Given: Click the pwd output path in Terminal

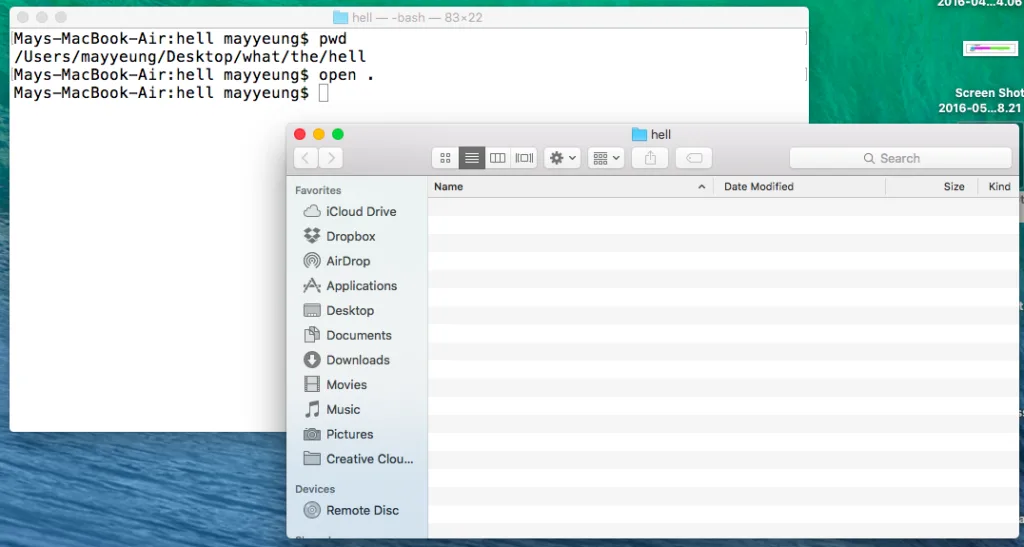Looking at the screenshot, I should (x=190, y=57).
